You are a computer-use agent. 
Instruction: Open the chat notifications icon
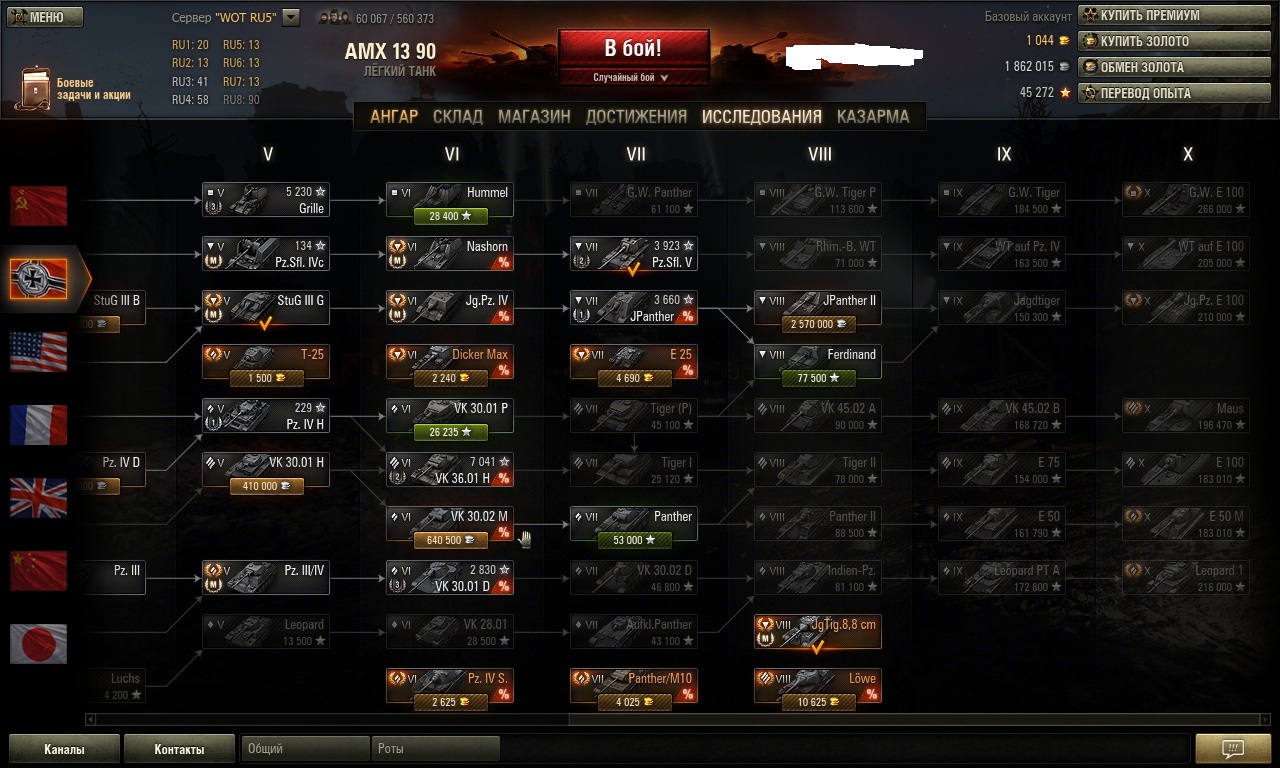coord(1233,749)
